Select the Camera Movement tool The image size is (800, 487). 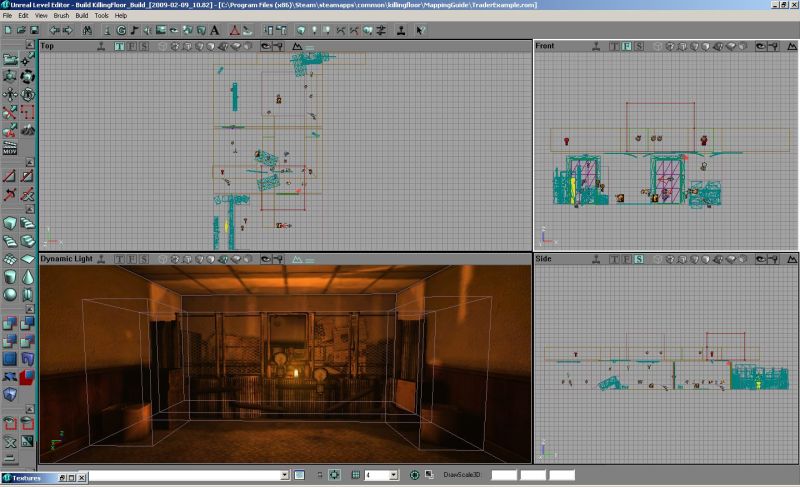tap(10, 59)
